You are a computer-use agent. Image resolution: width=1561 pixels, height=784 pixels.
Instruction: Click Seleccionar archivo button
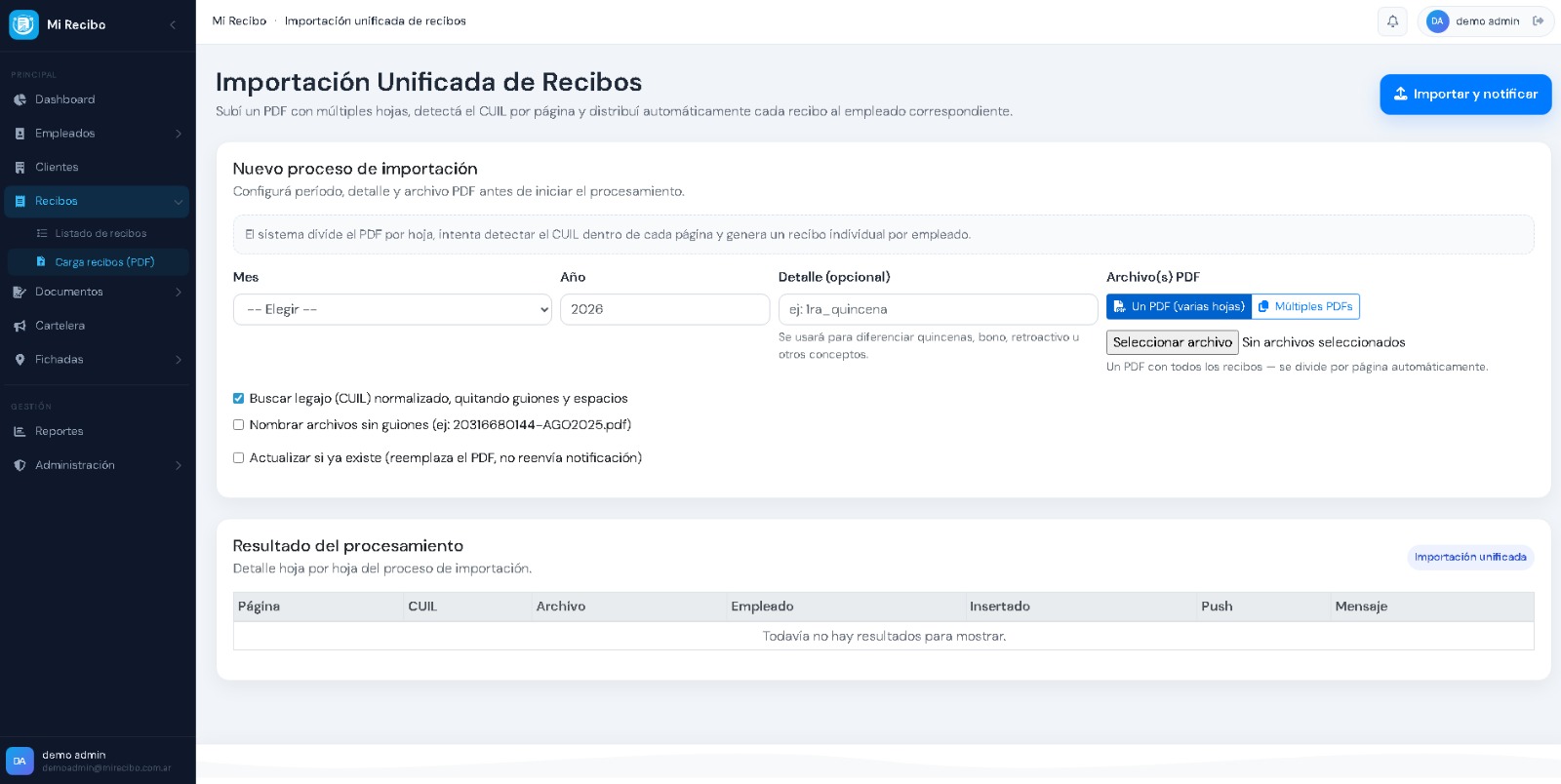pyautogui.click(x=1173, y=342)
